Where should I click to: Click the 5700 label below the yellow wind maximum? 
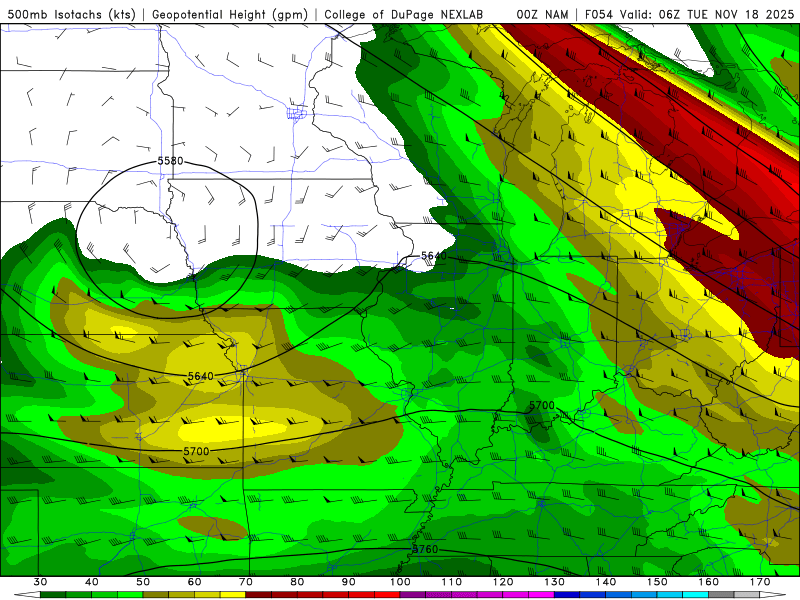pyautogui.click(x=196, y=452)
